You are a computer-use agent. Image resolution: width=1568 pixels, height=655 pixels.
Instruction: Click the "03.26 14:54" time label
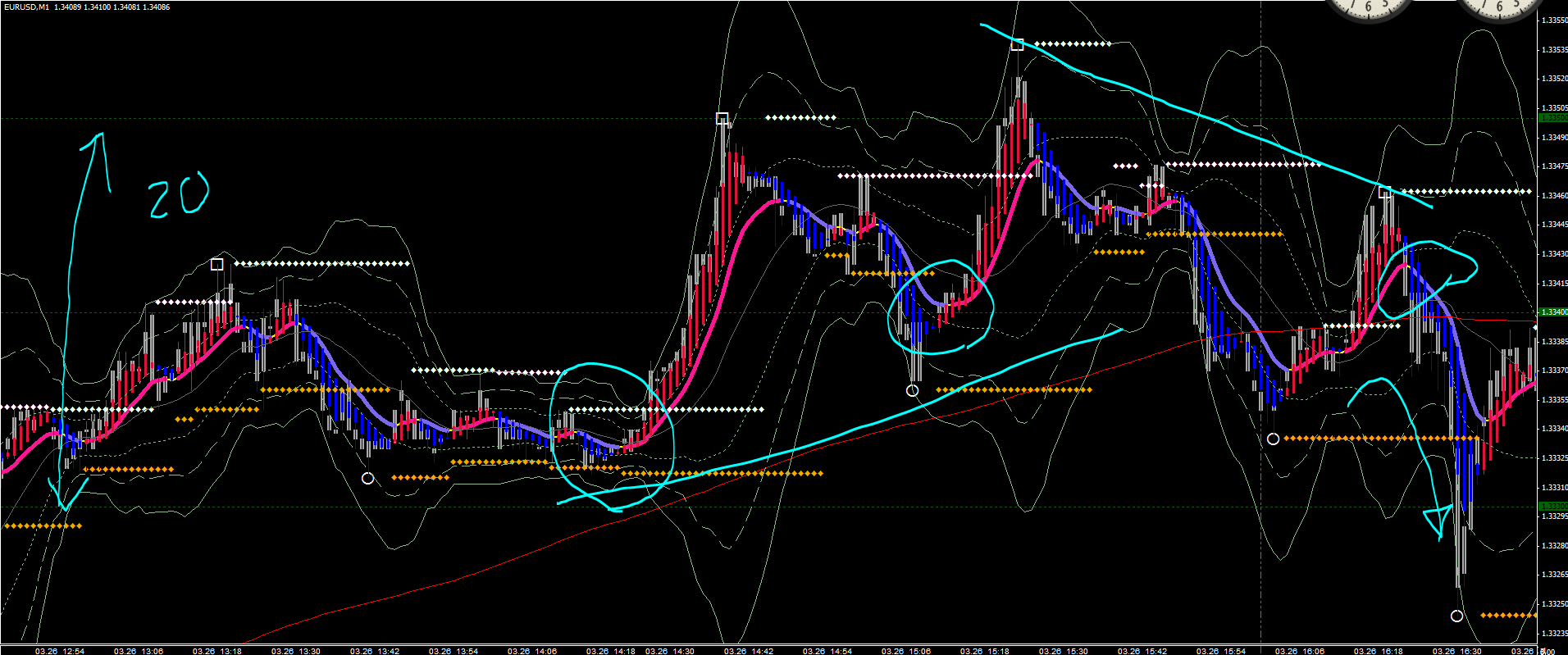click(827, 651)
